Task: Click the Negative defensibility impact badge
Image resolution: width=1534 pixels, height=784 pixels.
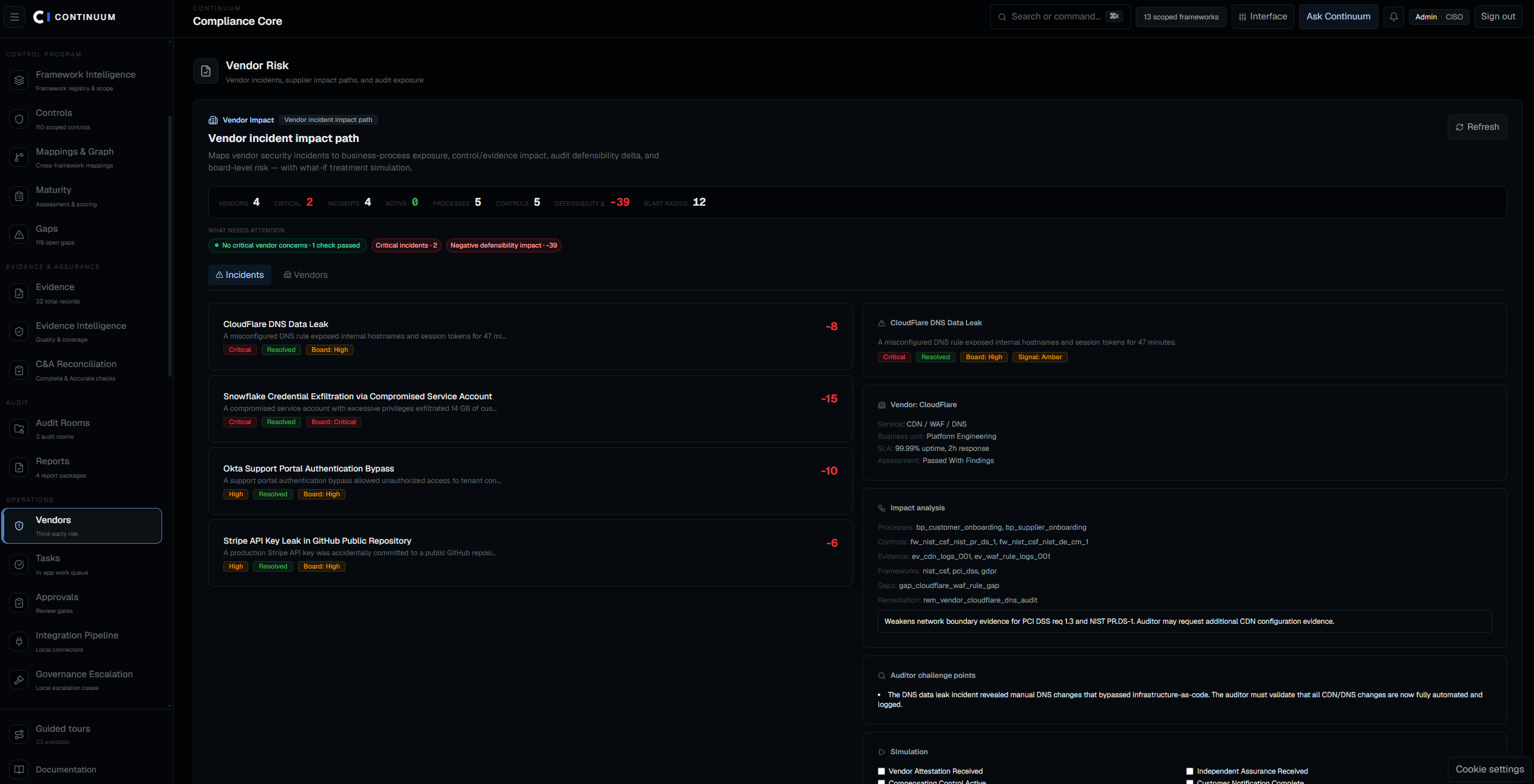Action: pos(503,245)
